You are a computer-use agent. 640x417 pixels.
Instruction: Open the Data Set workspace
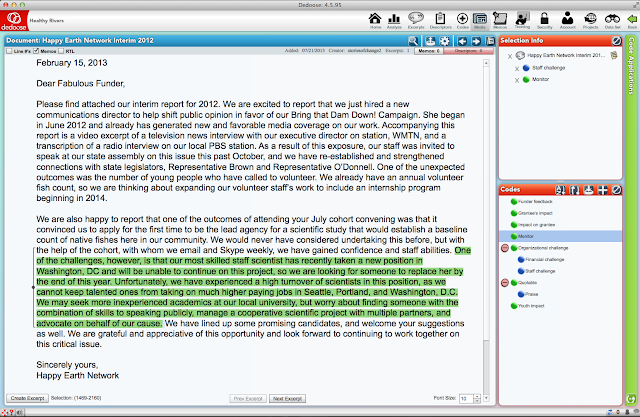pyautogui.click(x=612, y=20)
